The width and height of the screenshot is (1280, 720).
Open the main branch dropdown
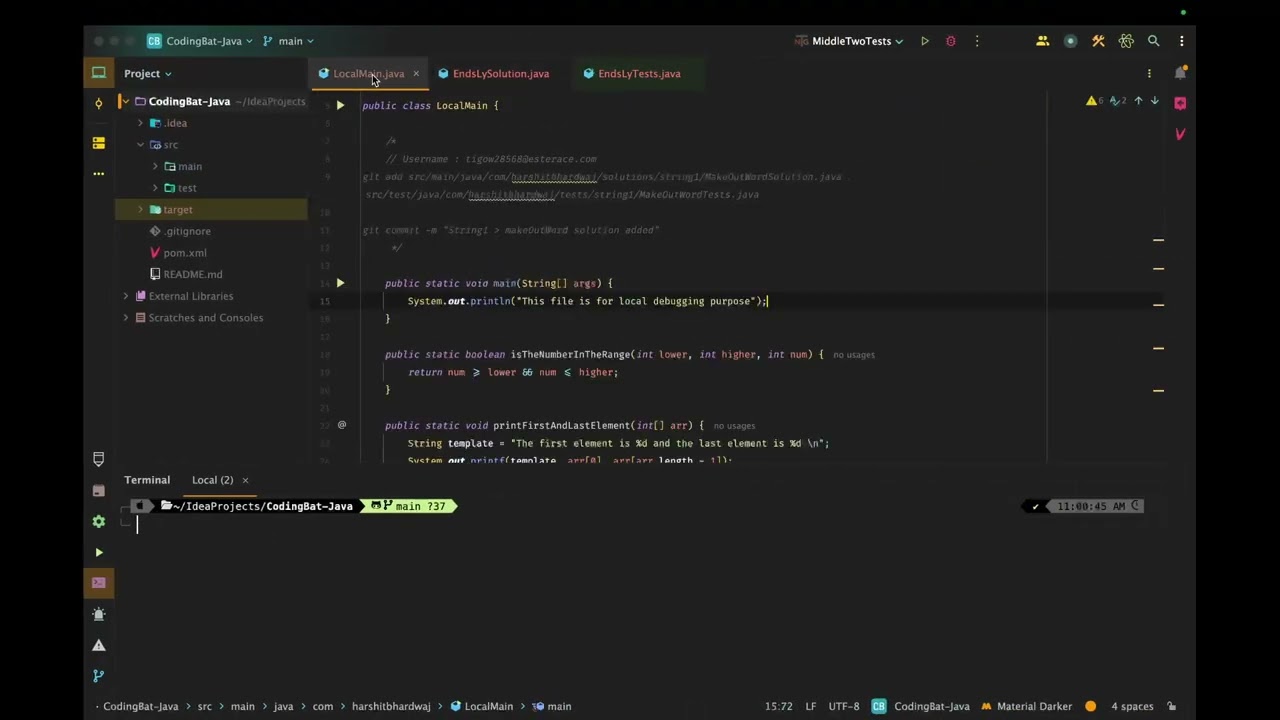pyautogui.click(x=288, y=41)
